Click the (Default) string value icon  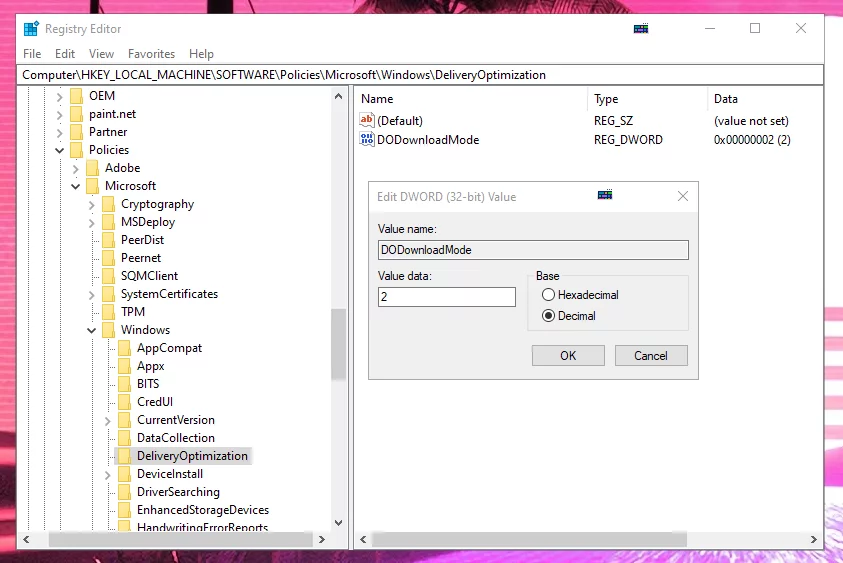367,120
